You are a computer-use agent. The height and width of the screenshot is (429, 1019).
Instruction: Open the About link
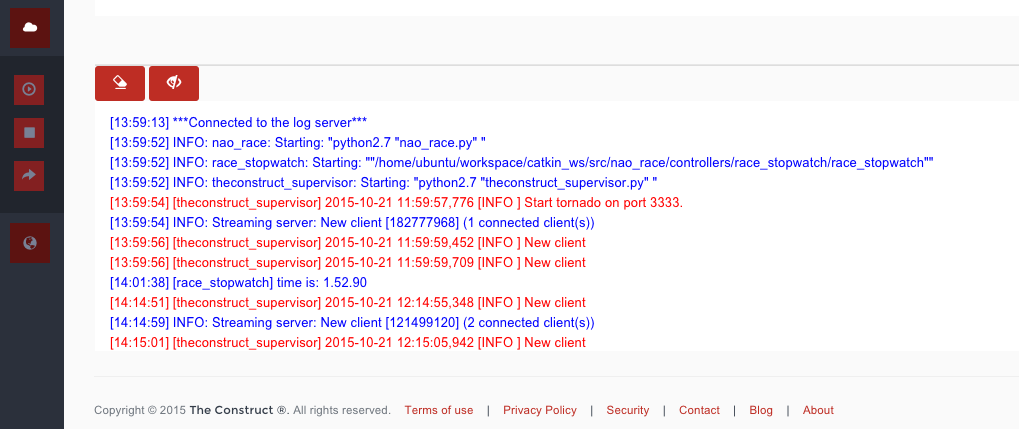(818, 410)
